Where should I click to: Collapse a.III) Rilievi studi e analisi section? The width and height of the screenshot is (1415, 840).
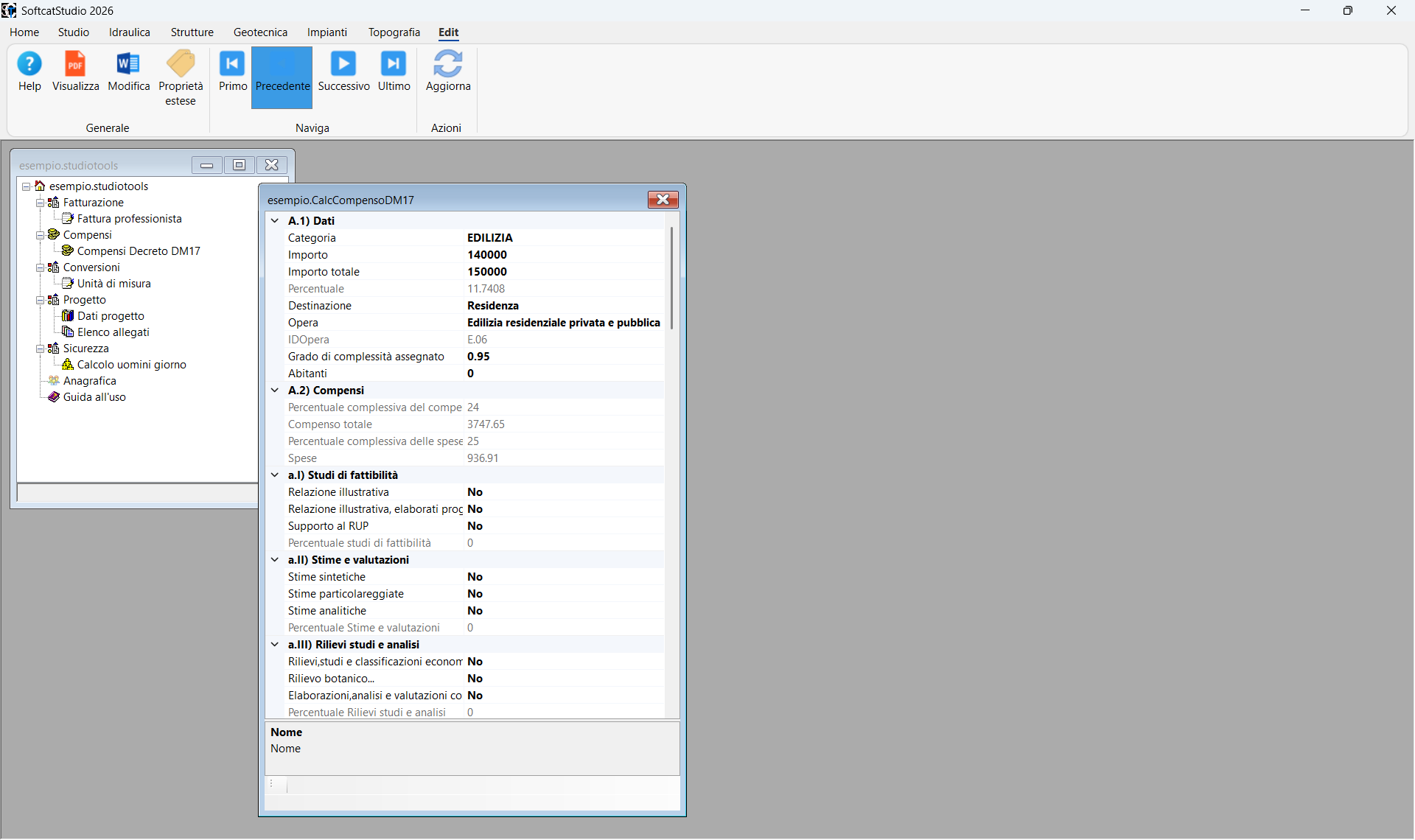(x=275, y=645)
